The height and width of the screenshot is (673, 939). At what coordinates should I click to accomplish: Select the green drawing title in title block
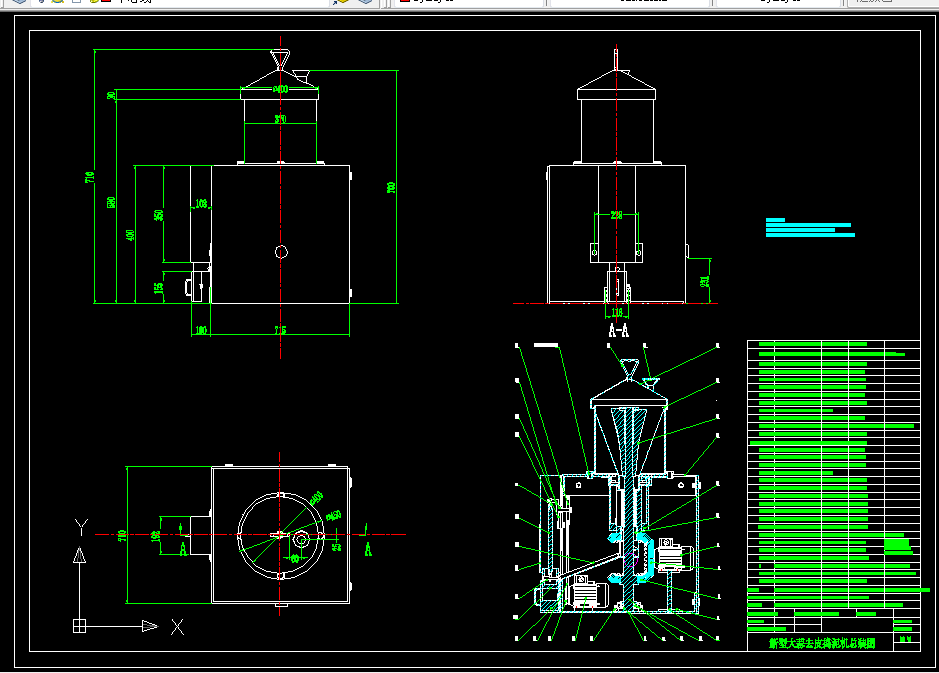[x=822, y=643]
